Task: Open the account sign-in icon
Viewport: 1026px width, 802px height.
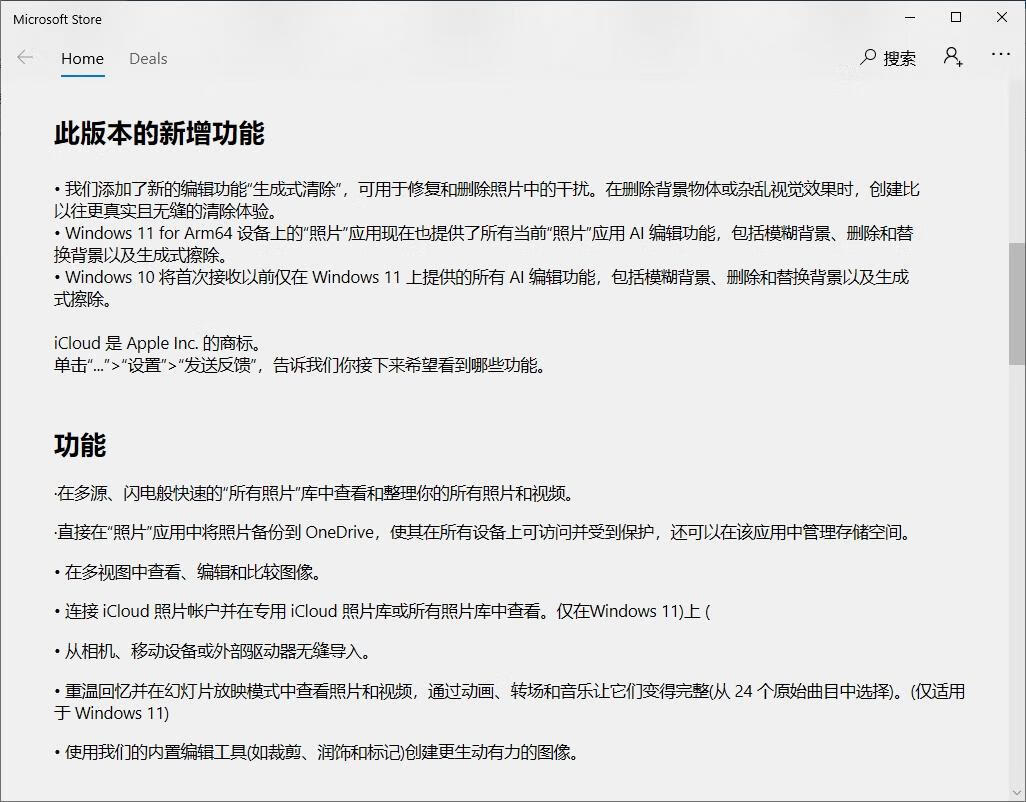Action: tap(953, 57)
